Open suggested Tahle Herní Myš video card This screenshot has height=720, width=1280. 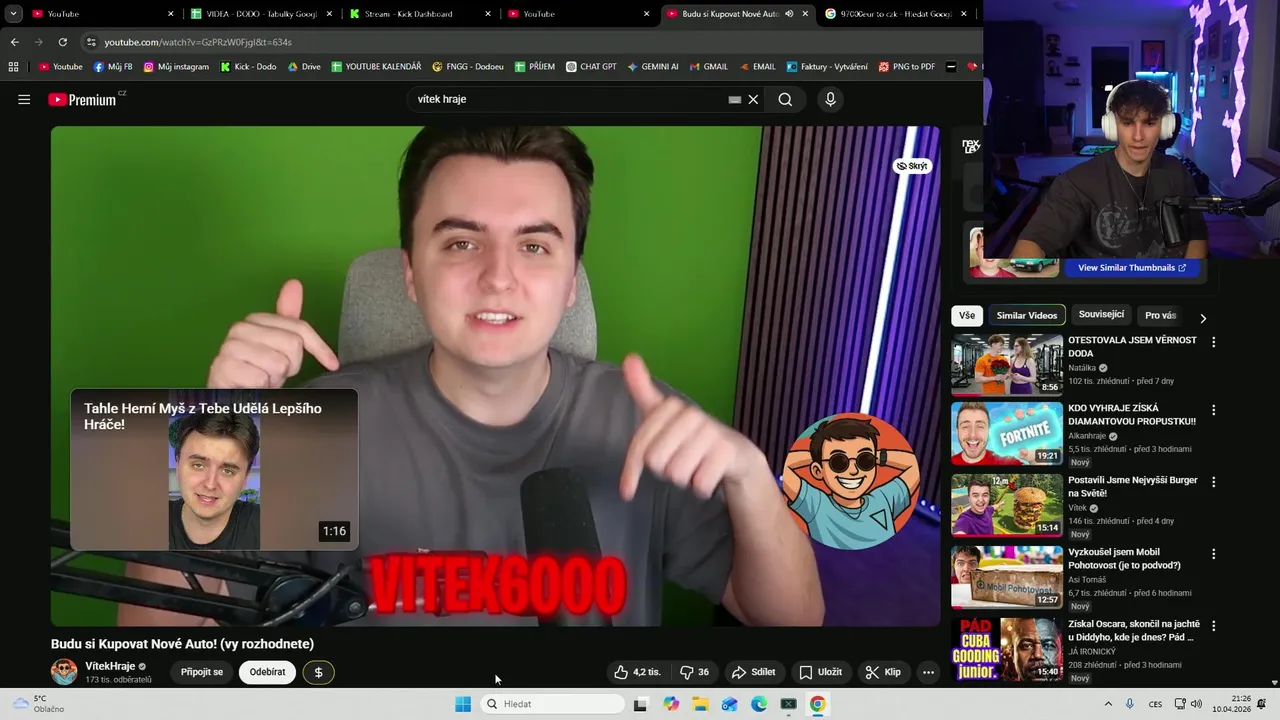pos(214,470)
